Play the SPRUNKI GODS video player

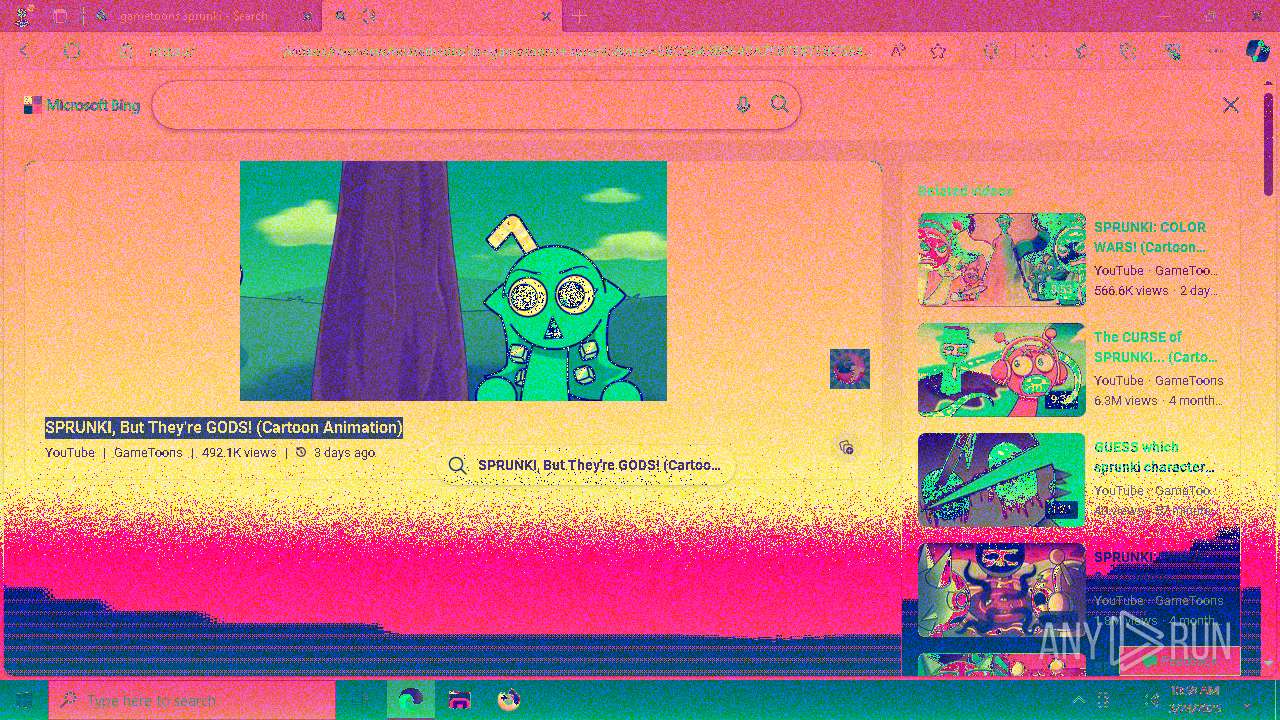tap(453, 281)
